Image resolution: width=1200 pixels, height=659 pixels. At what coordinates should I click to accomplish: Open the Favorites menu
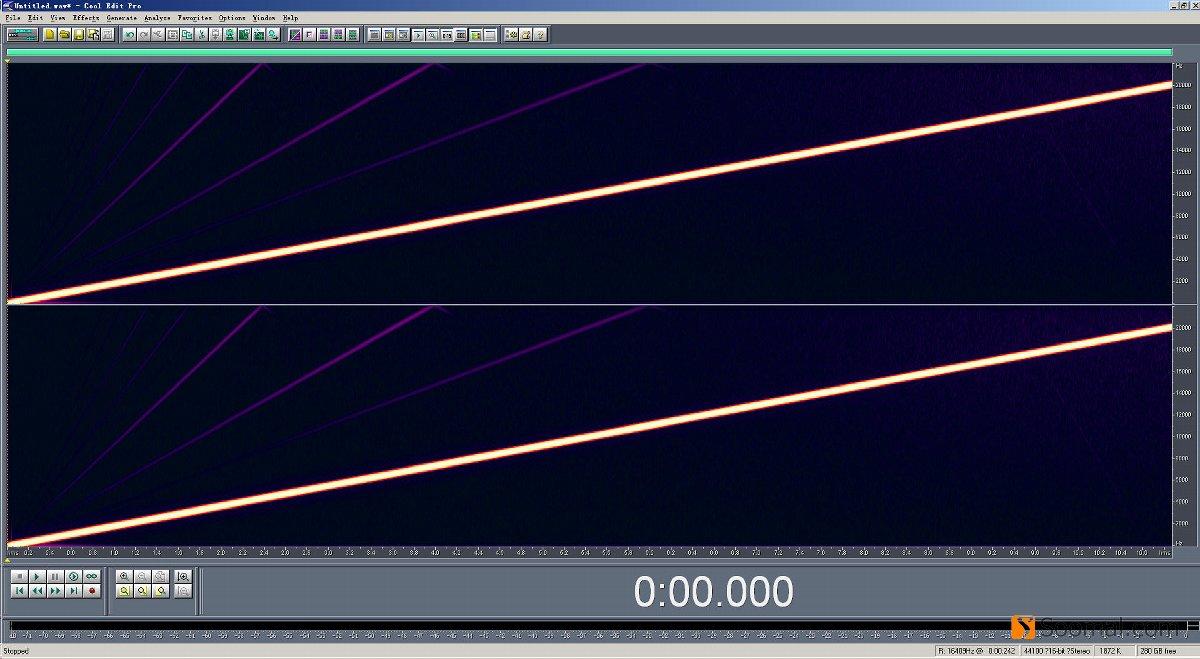click(x=195, y=18)
